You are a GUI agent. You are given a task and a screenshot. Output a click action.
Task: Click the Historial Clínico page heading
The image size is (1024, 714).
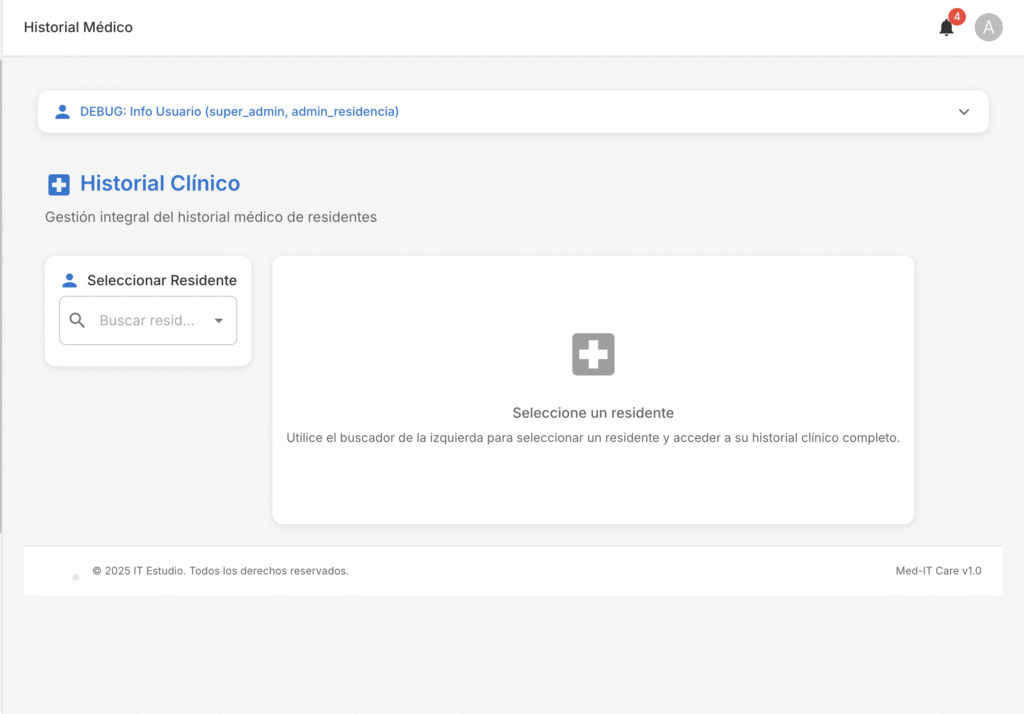[160, 184]
